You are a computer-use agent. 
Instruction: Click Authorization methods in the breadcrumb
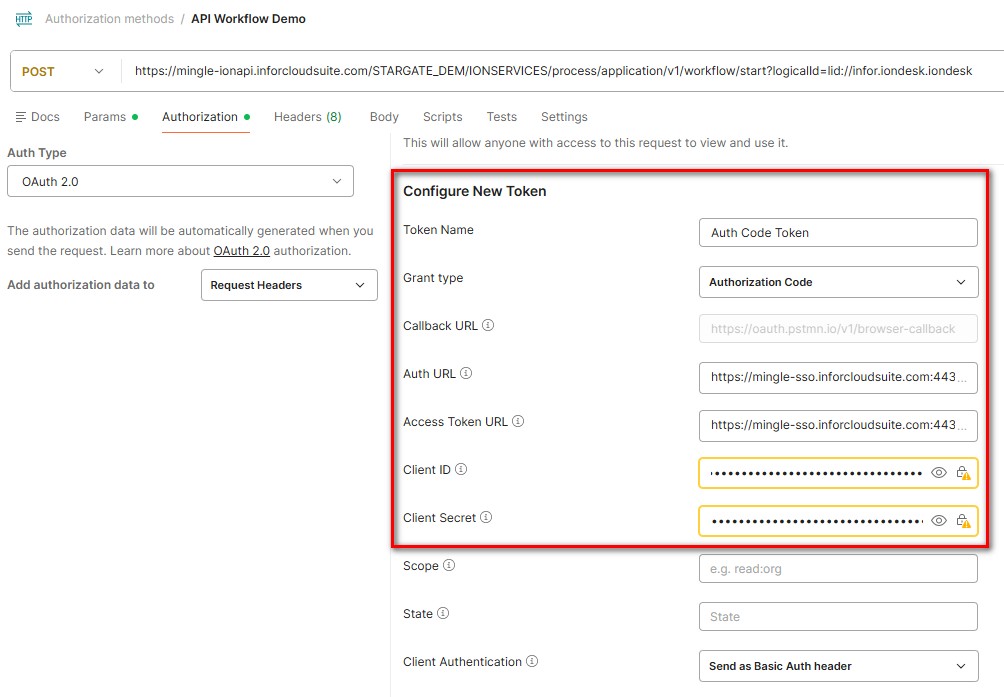tap(109, 19)
